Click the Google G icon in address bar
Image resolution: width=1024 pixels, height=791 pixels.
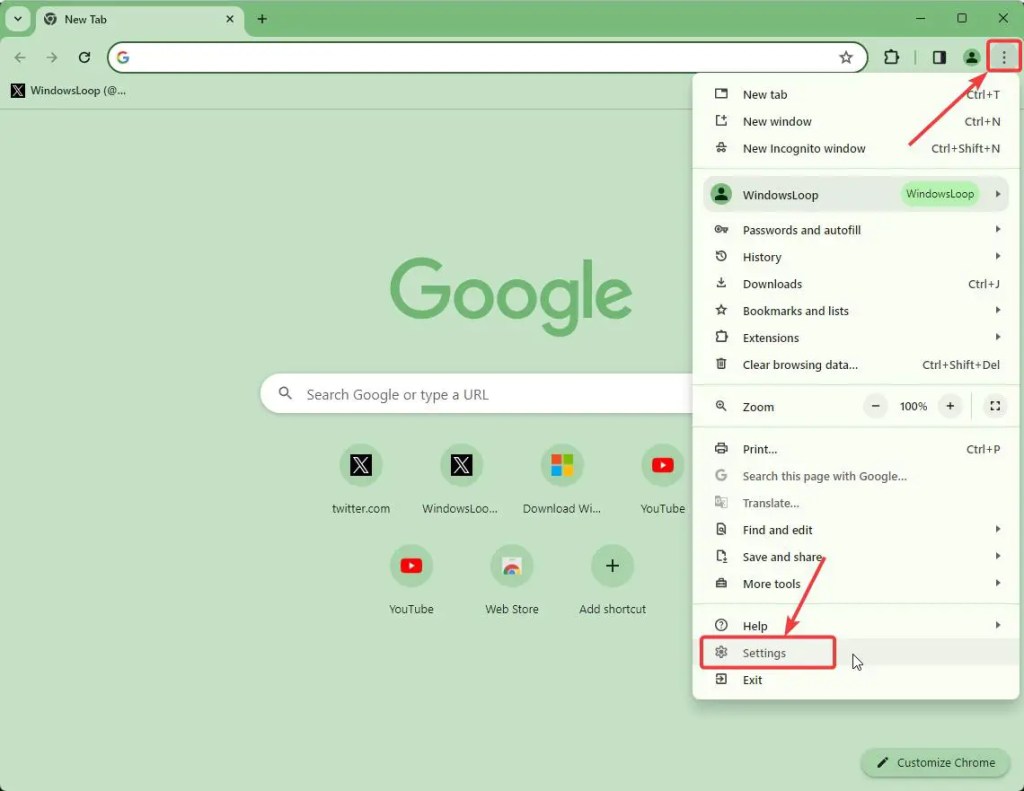(123, 57)
